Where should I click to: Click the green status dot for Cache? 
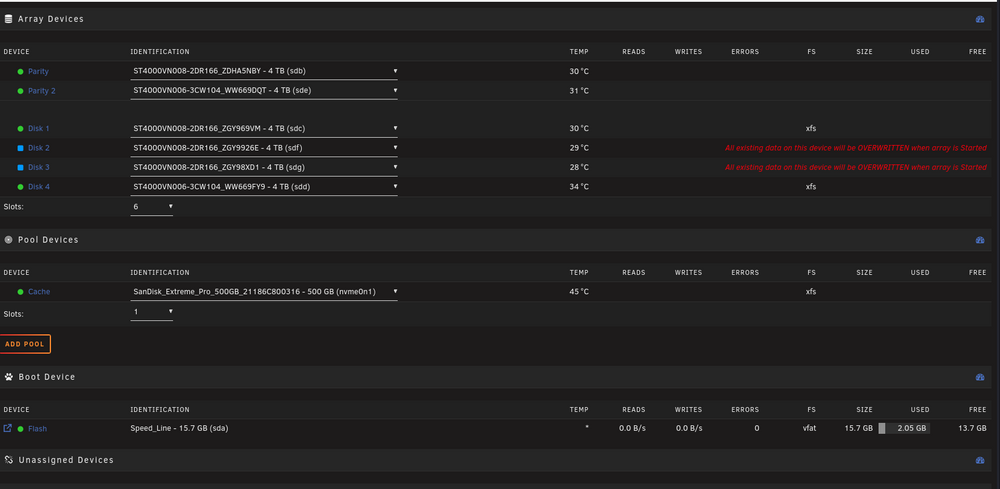(x=20, y=291)
